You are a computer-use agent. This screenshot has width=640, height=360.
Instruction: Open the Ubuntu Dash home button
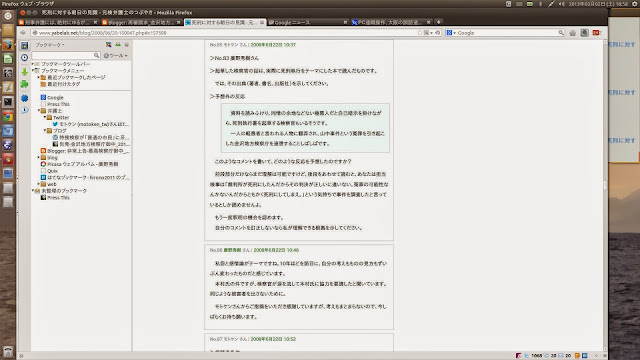(8, 16)
